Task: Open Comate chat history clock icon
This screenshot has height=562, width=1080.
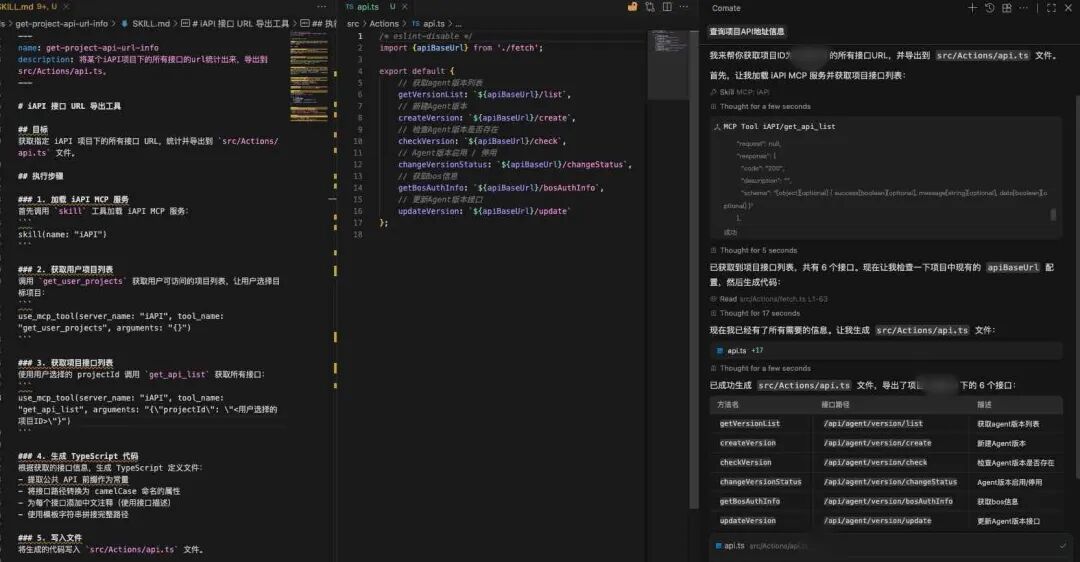Action: [x=989, y=8]
